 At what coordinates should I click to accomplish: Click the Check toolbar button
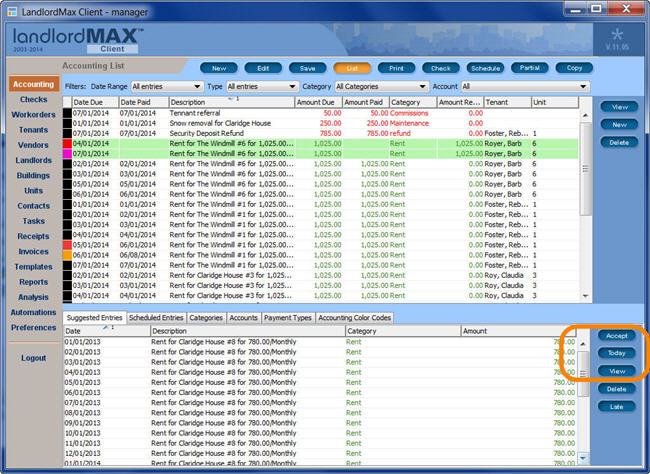coord(441,68)
